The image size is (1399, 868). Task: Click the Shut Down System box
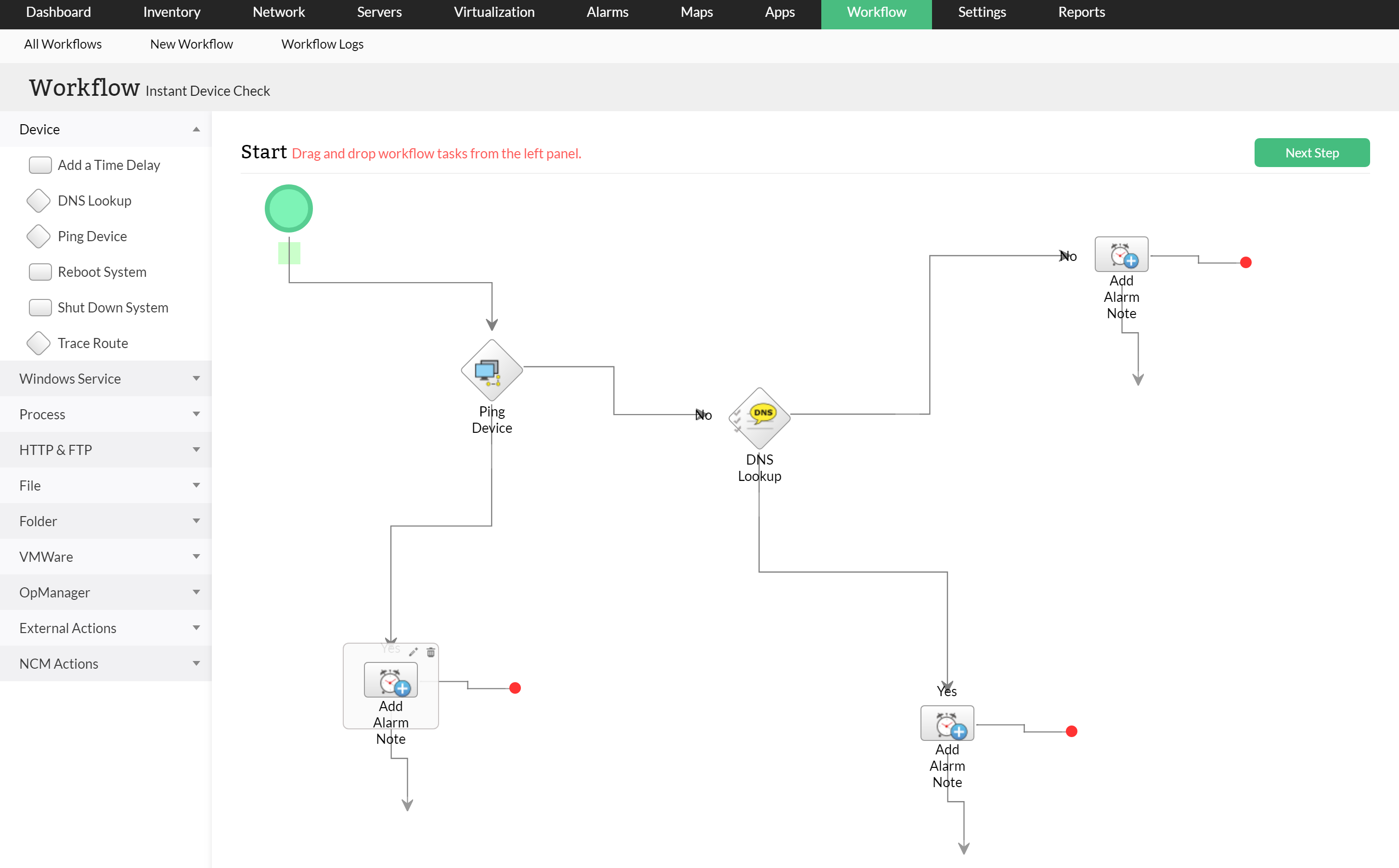click(x=40, y=308)
